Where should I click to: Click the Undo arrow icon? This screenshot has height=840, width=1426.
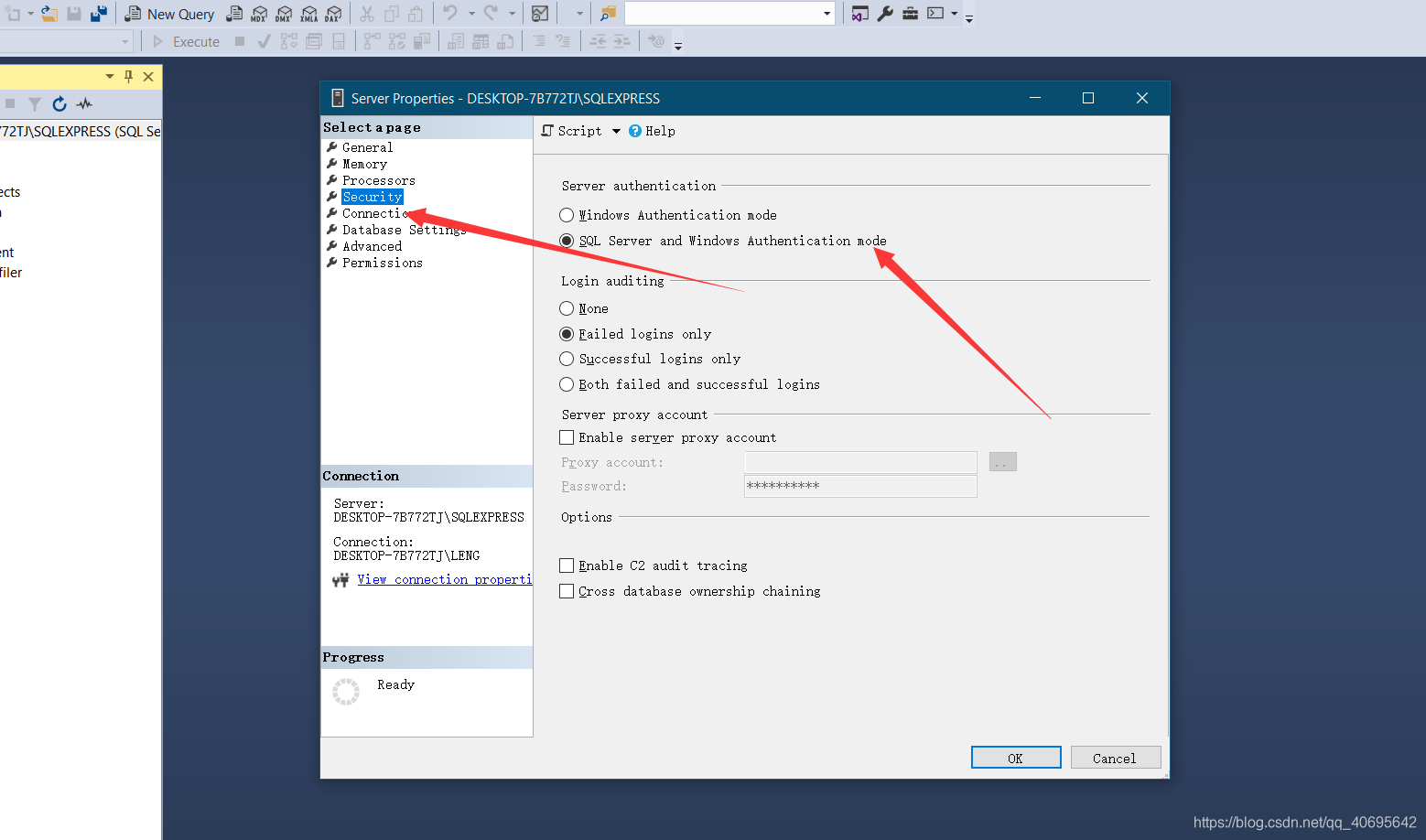tap(450, 13)
